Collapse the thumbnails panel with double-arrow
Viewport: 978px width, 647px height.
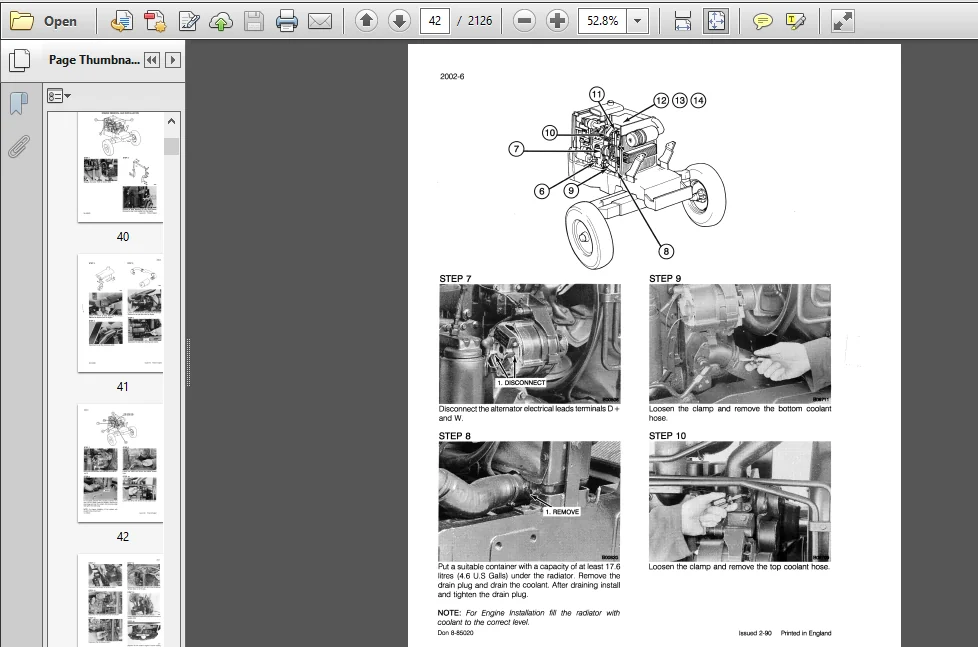coord(152,60)
